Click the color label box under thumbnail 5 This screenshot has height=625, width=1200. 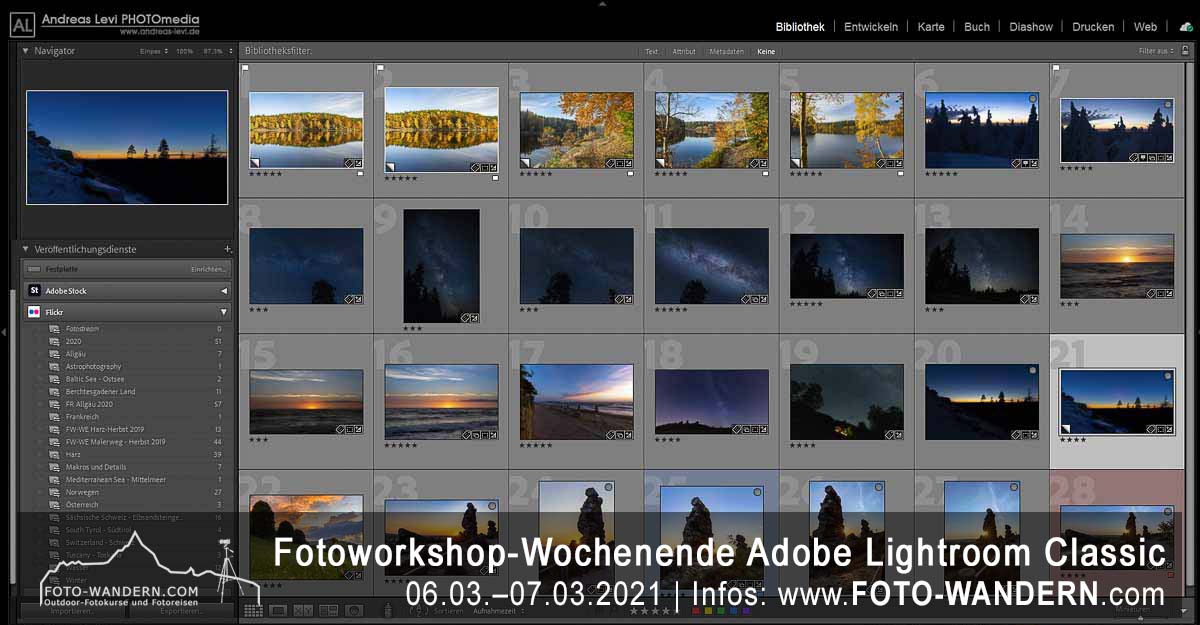(x=901, y=174)
